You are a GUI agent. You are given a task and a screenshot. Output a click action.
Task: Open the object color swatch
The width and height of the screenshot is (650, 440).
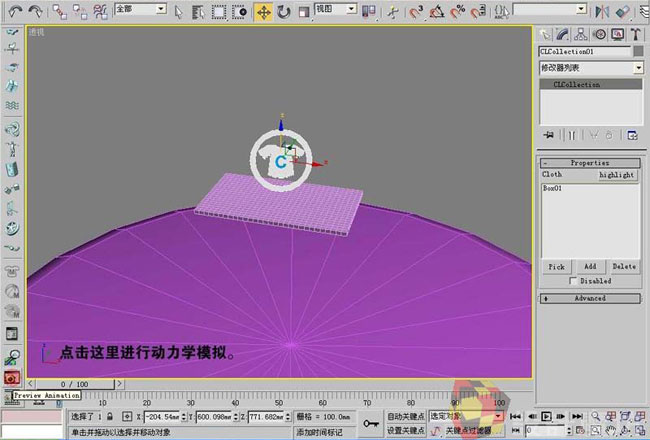638,51
